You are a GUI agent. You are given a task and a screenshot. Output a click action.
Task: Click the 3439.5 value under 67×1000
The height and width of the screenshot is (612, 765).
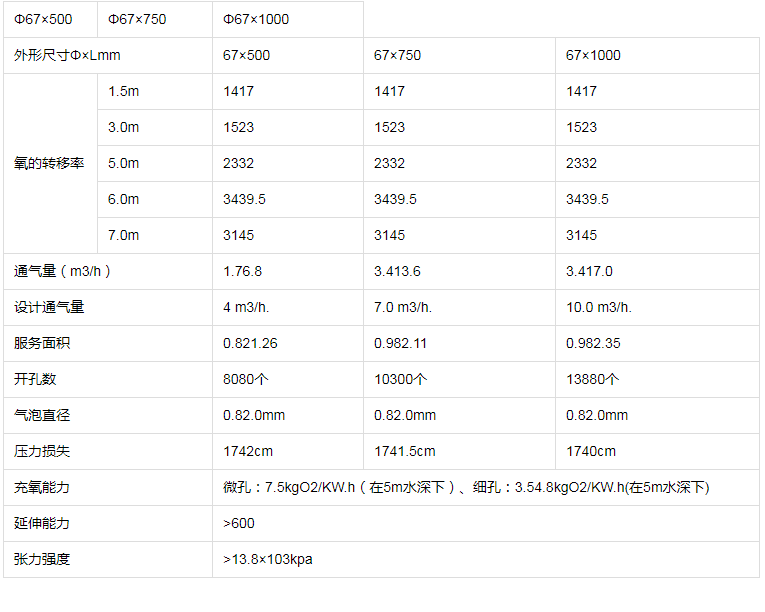657,200
